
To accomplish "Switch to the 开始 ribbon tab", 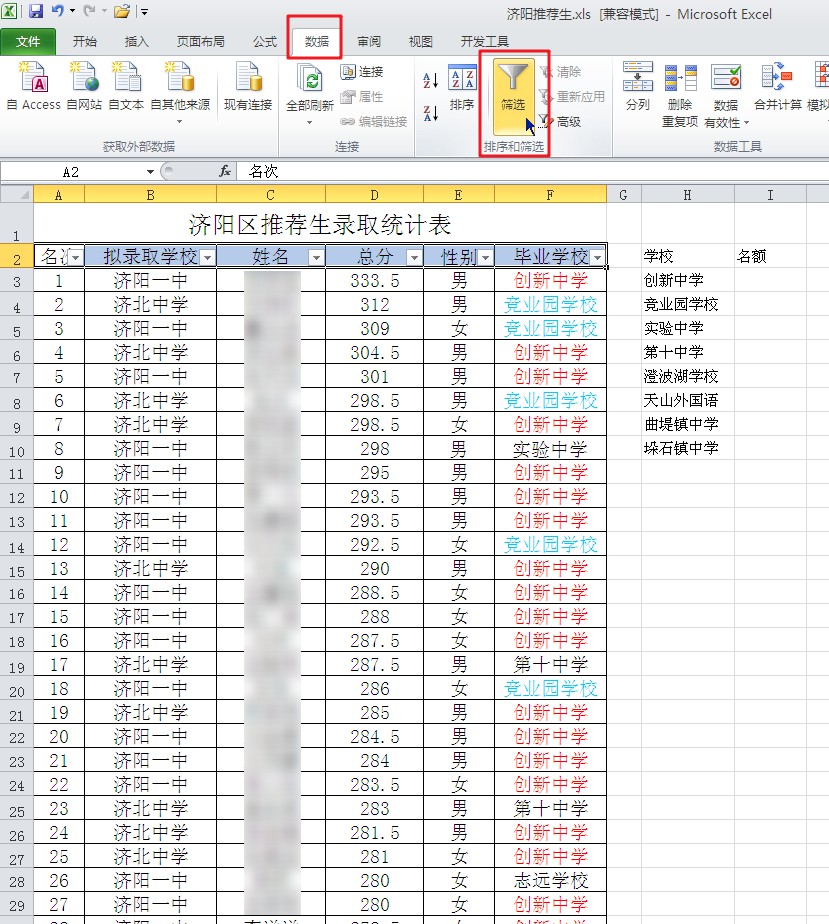I will click(84, 41).
